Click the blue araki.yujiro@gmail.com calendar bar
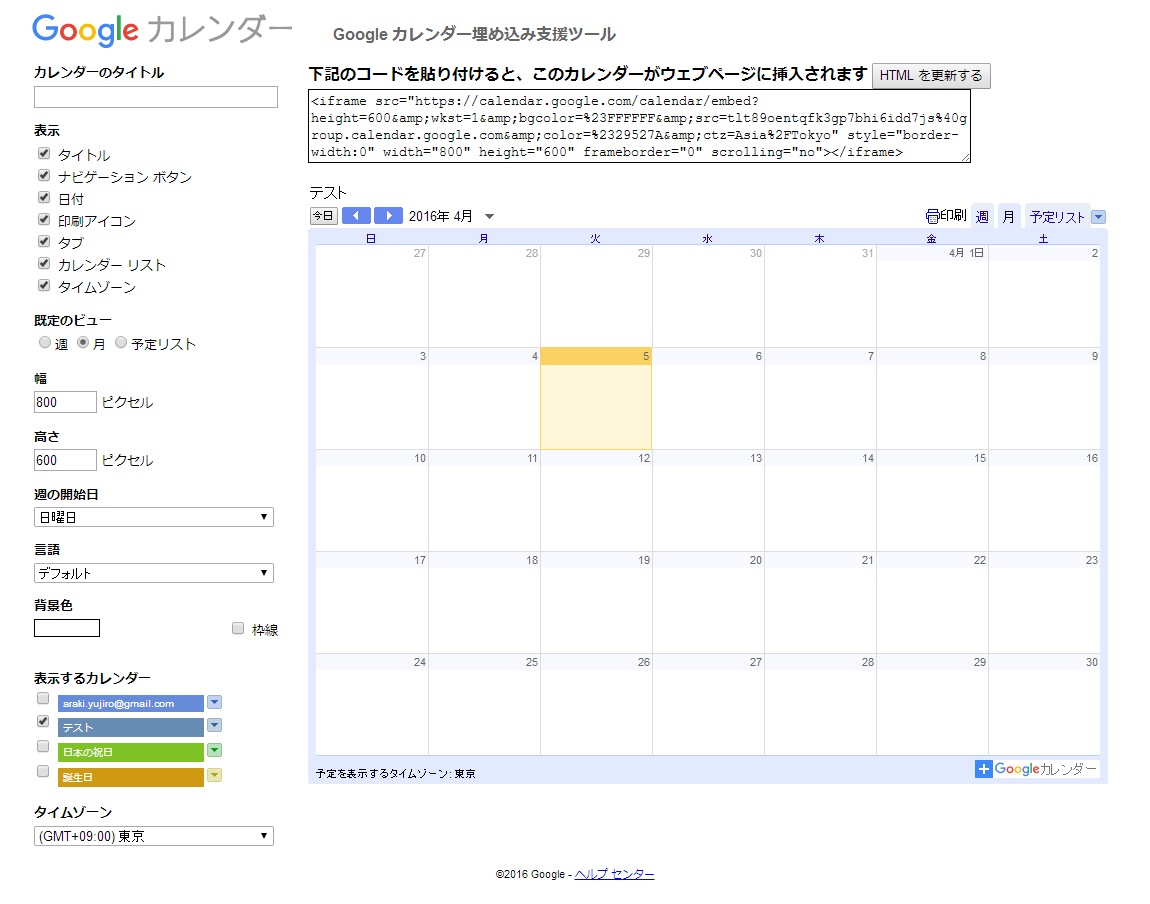Viewport: 1150px width, 904px height. click(x=131, y=703)
